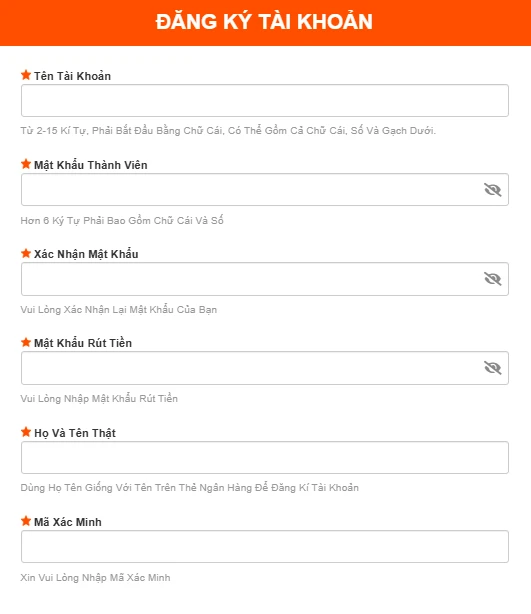This screenshot has height=614, width=531.
Task: Click the required star next to Xác Nhận Mật Khẩu
Action: [x=26, y=253]
